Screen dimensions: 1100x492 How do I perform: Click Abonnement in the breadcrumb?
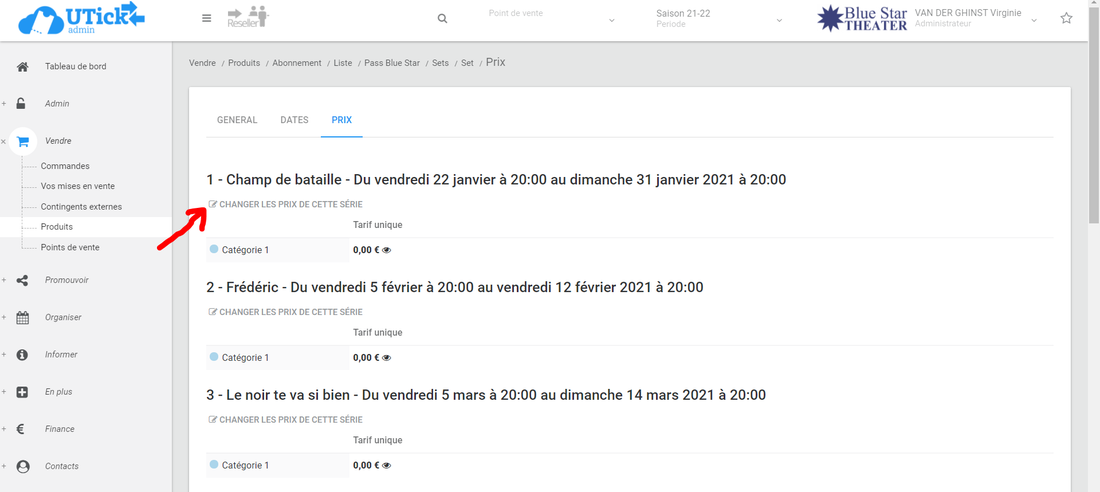(297, 63)
